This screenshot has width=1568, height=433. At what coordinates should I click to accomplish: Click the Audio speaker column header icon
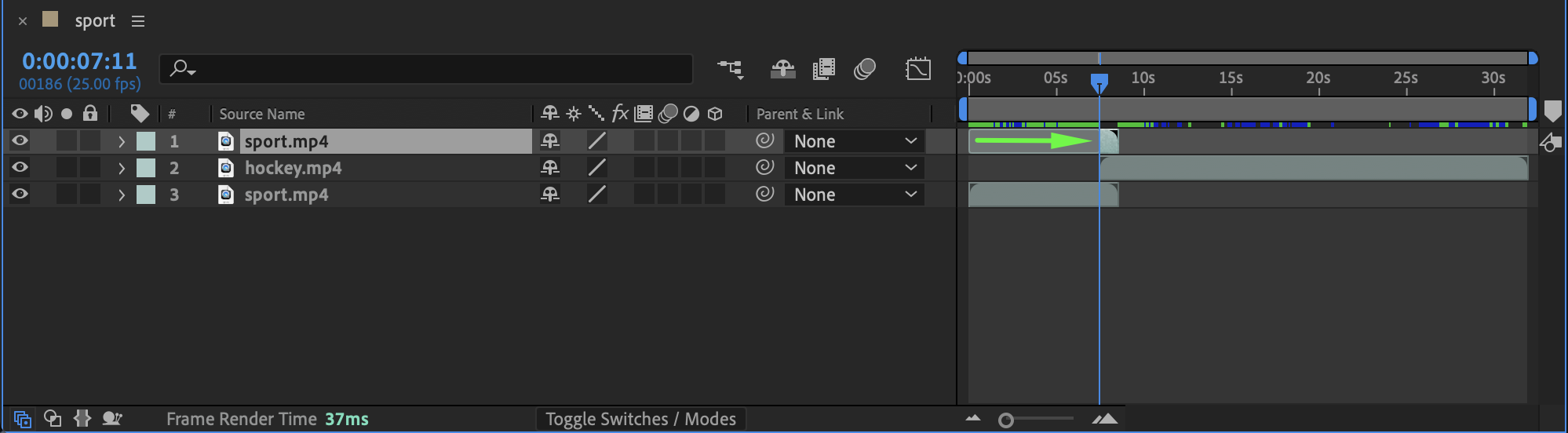tap(43, 114)
